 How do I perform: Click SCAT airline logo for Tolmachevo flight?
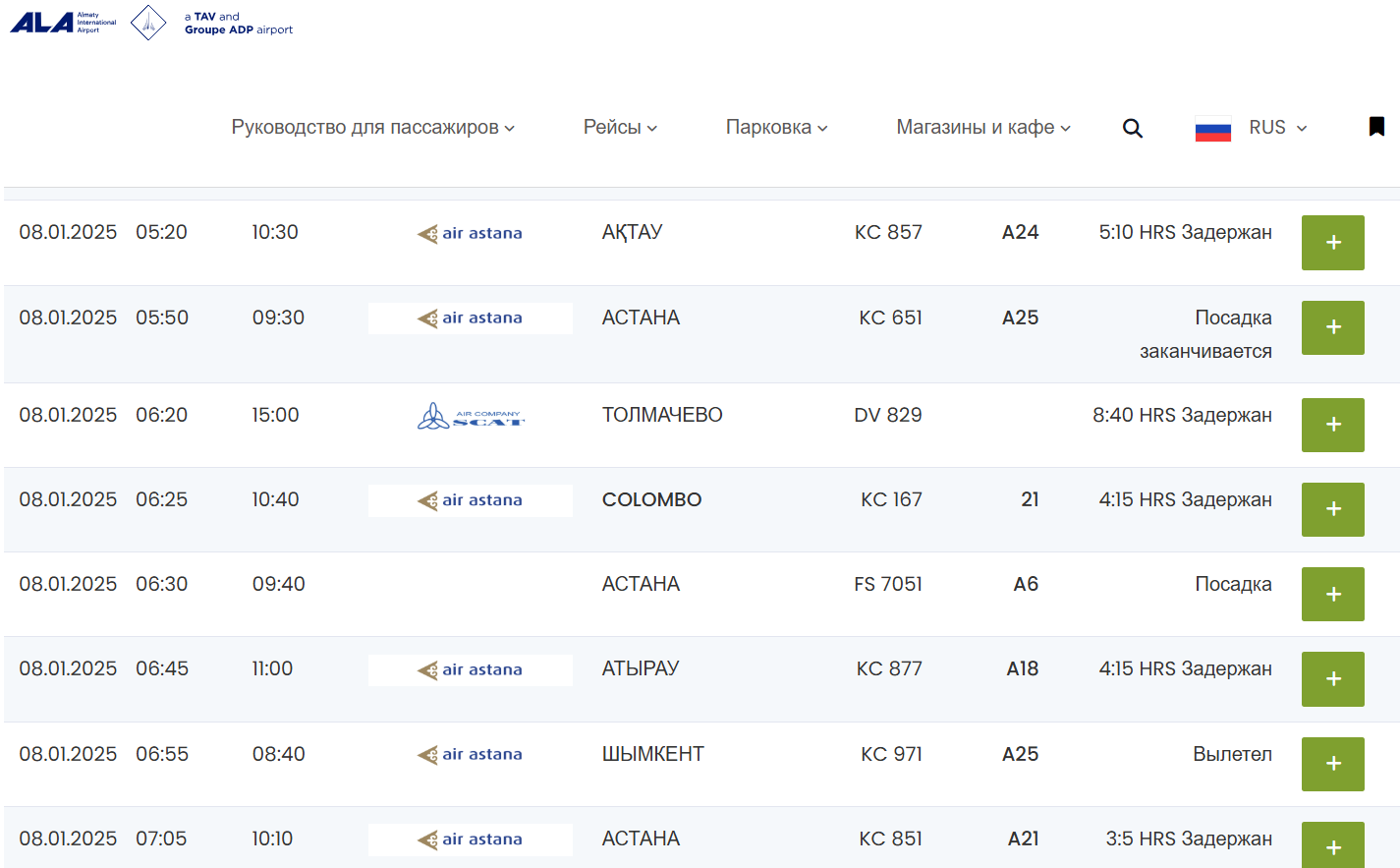pos(471,417)
